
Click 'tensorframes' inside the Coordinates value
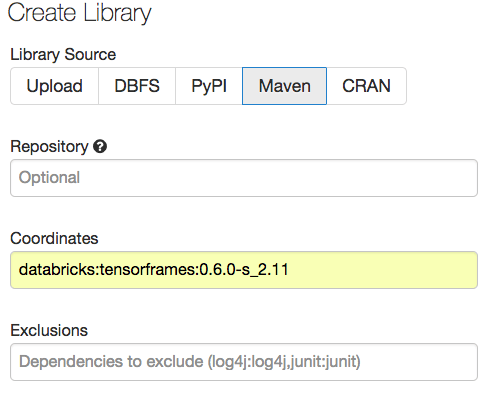click(147, 269)
